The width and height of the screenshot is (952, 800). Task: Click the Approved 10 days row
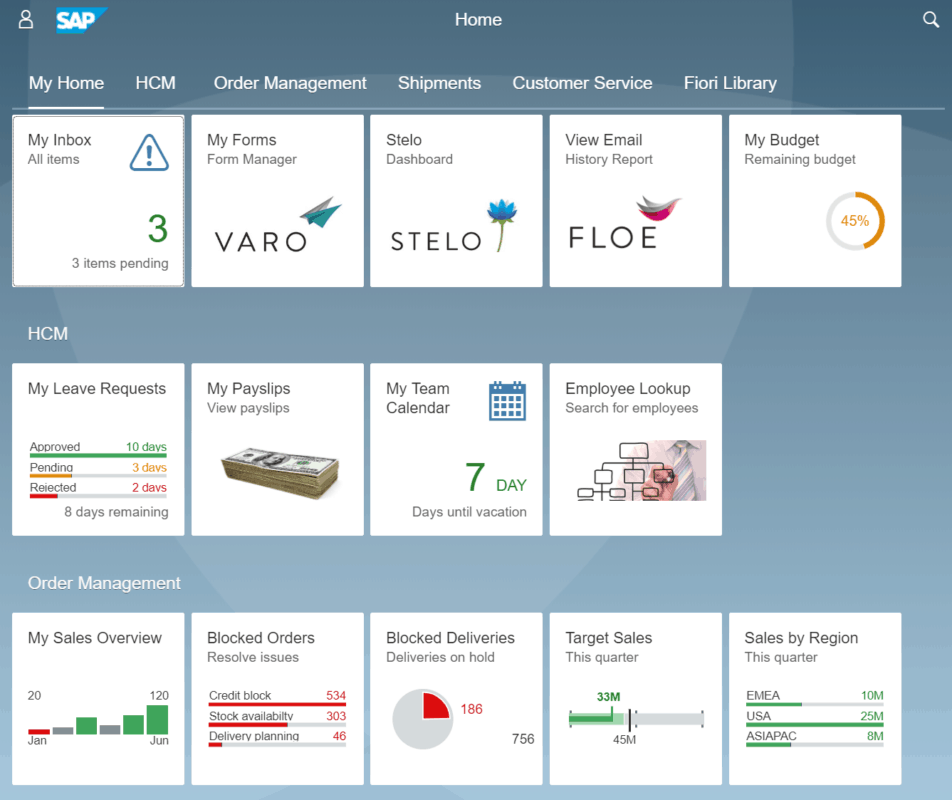(x=98, y=449)
